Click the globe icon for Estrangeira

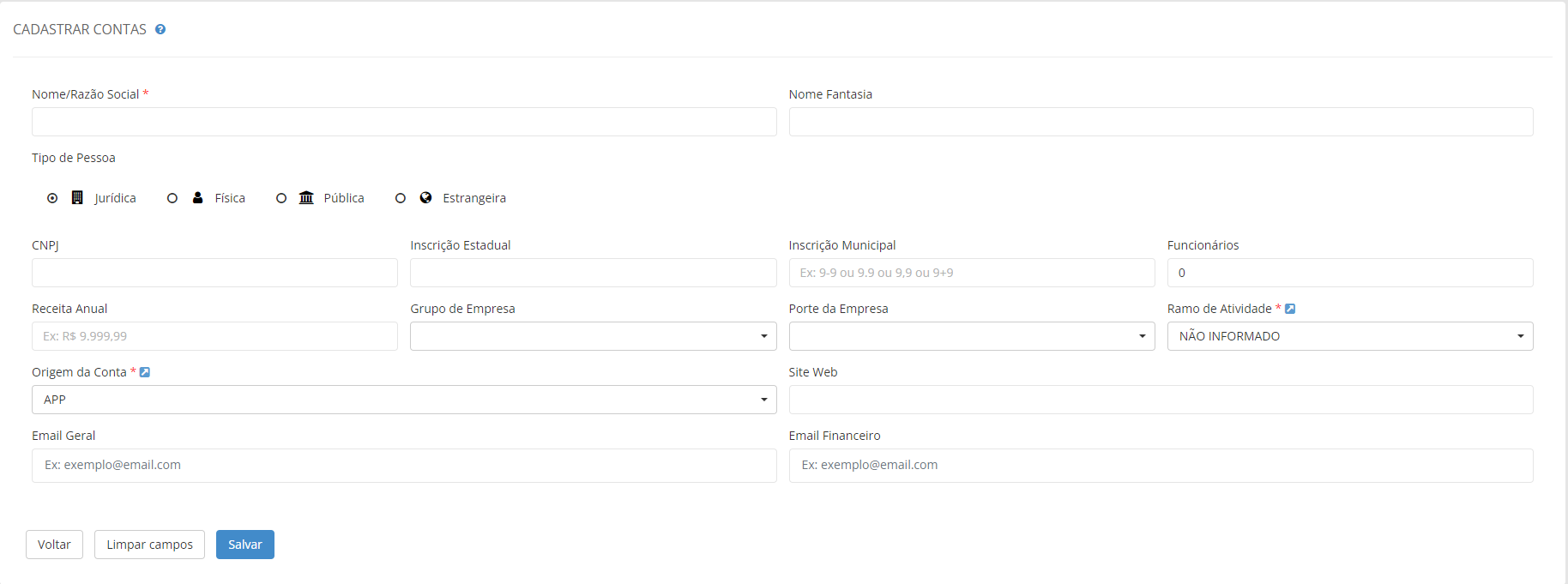(x=425, y=198)
